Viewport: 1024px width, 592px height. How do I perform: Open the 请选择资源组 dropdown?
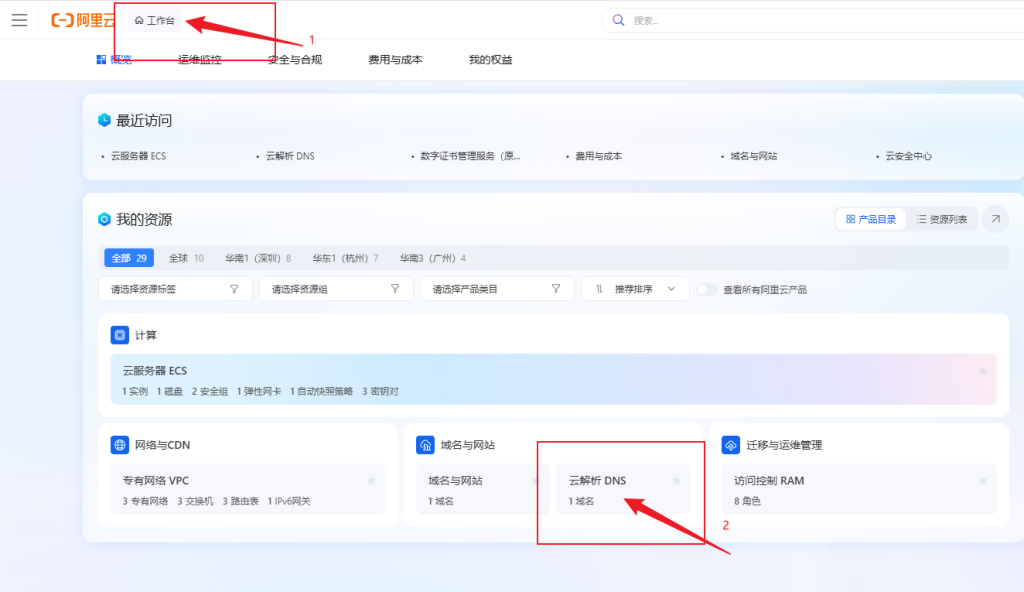(x=335, y=289)
